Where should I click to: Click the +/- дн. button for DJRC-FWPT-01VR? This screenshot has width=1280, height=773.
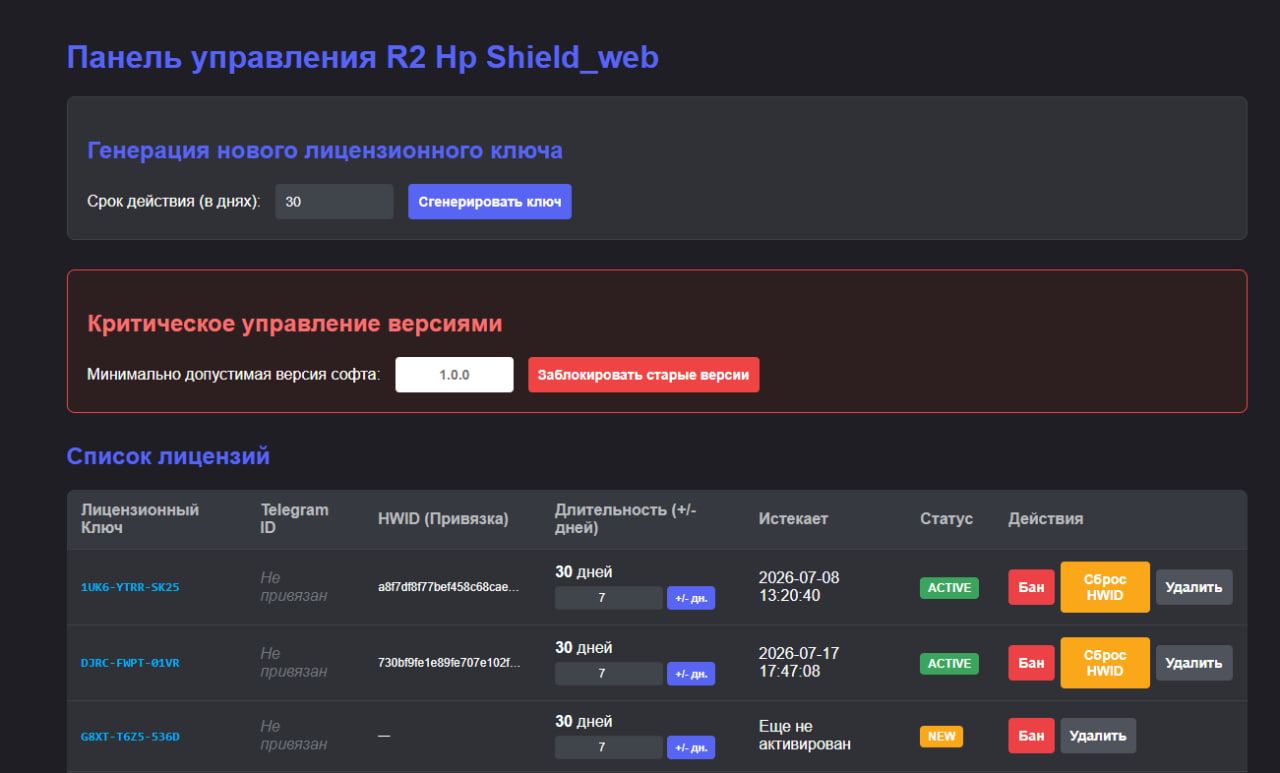[x=691, y=674]
